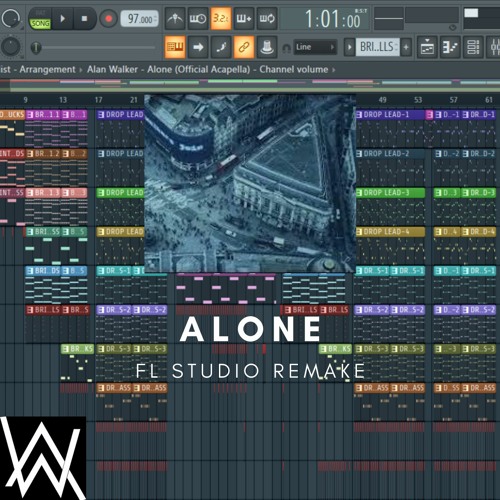Toggle the auto-scroll arrow icon

coord(198,47)
